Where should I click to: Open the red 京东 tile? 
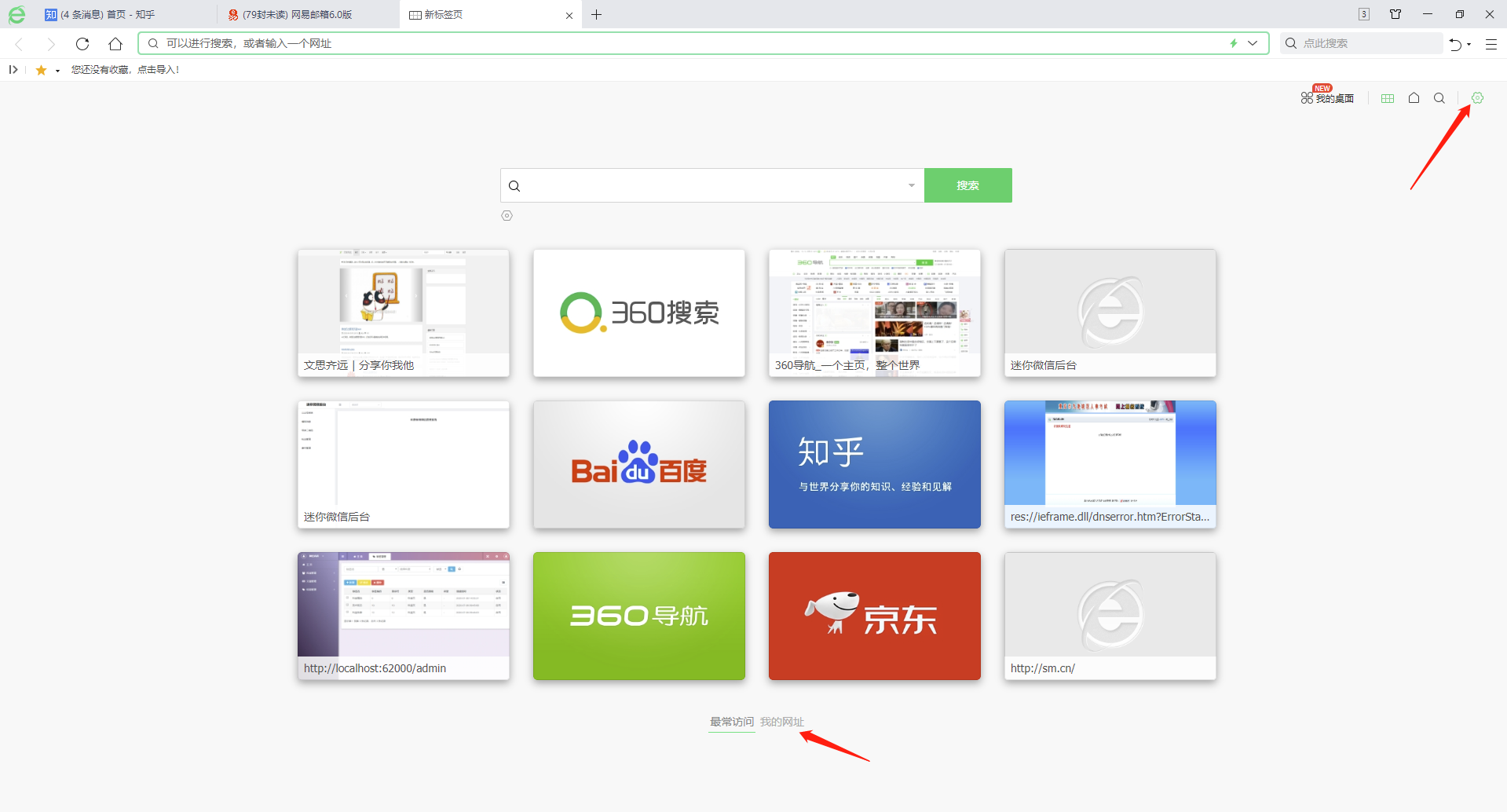point(875,616)
